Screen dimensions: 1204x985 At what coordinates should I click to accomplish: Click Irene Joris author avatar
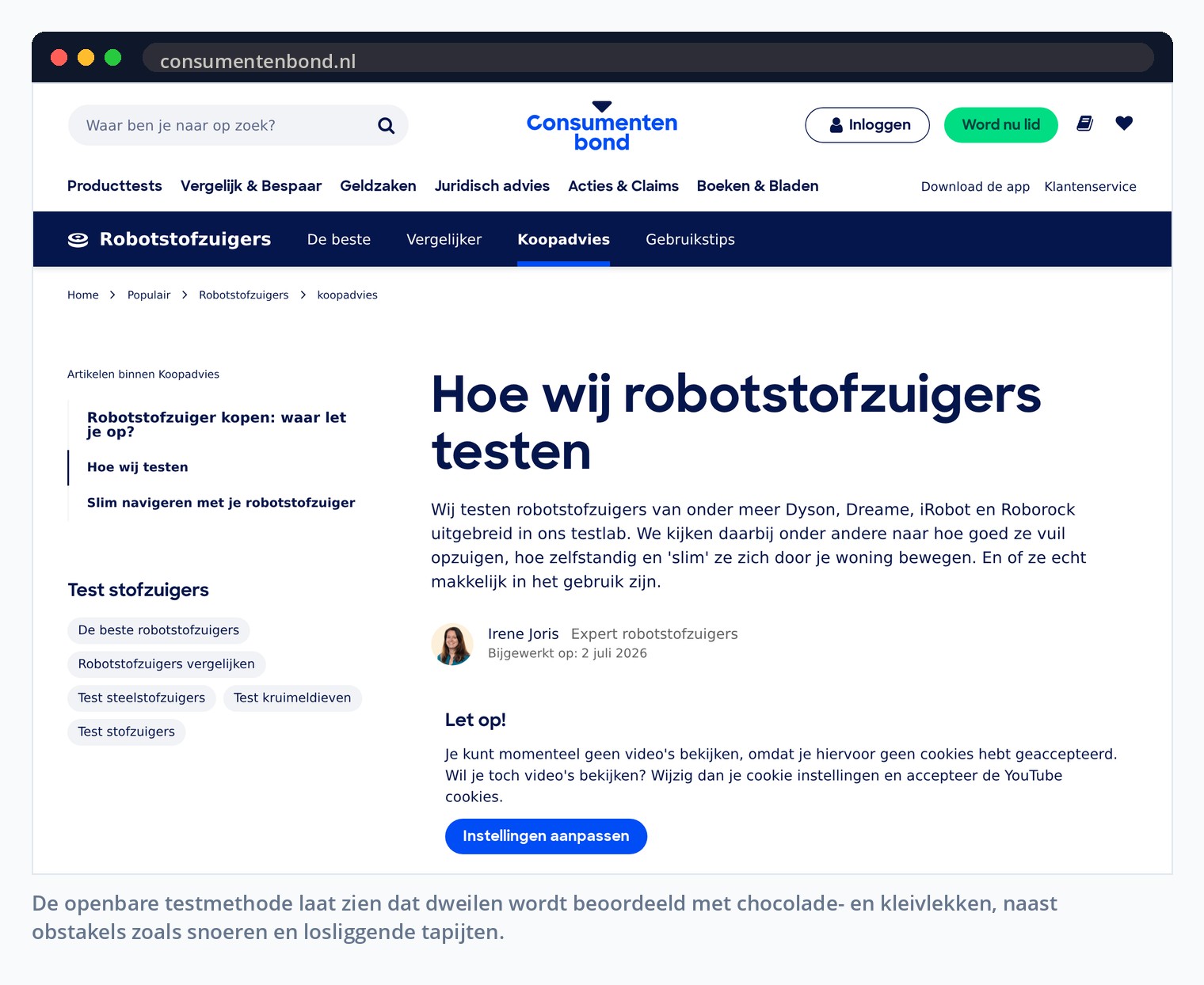tap(452, 644)
